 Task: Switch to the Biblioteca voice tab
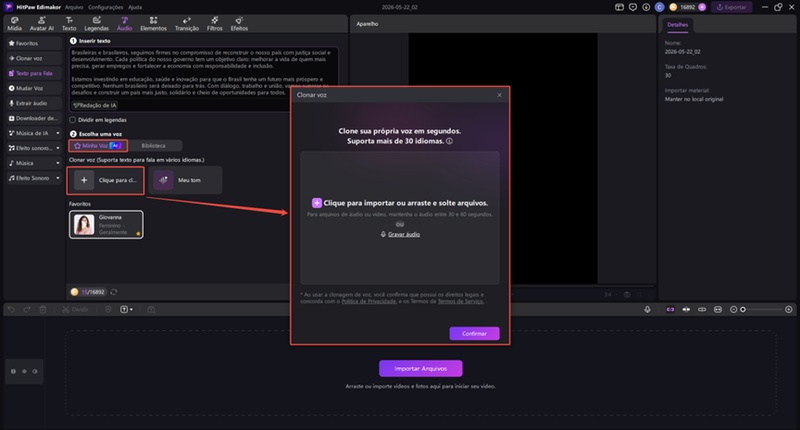[x=154, y=146]
